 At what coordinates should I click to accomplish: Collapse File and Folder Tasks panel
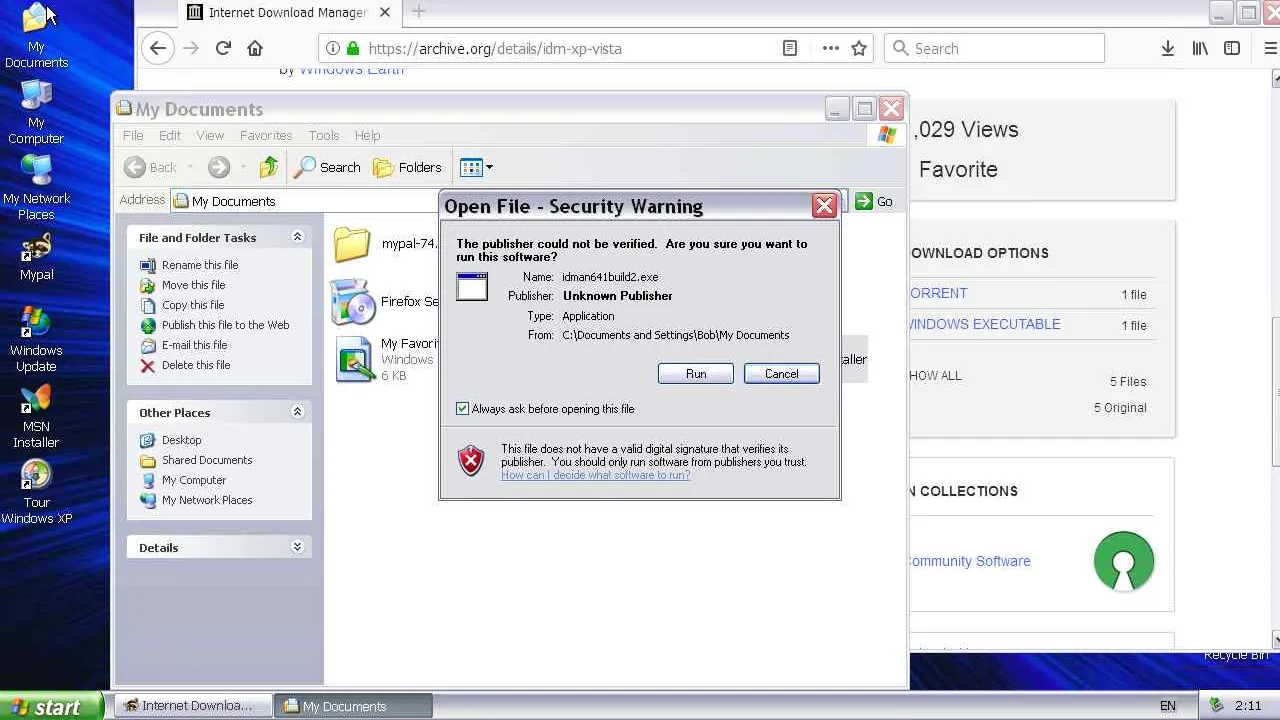[297, 237]
